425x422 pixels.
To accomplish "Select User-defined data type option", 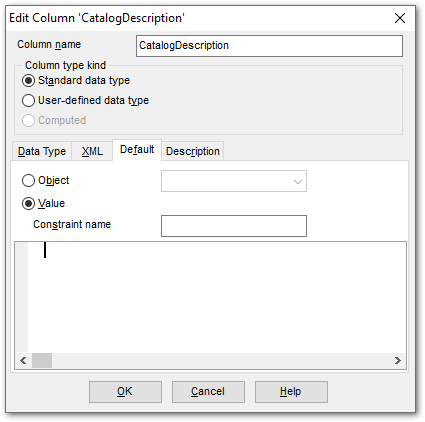I will coord(85,100).
